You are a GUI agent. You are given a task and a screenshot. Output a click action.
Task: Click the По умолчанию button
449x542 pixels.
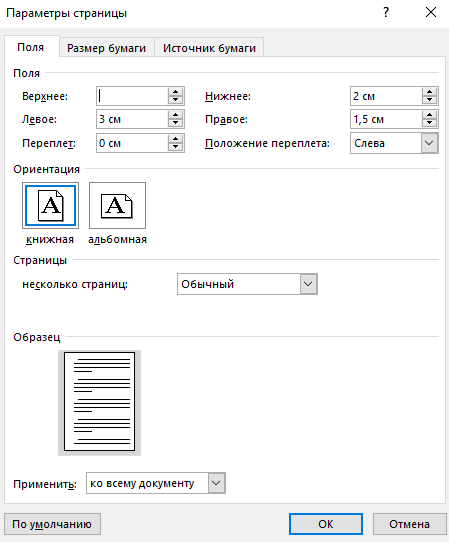tap(52, 524)
